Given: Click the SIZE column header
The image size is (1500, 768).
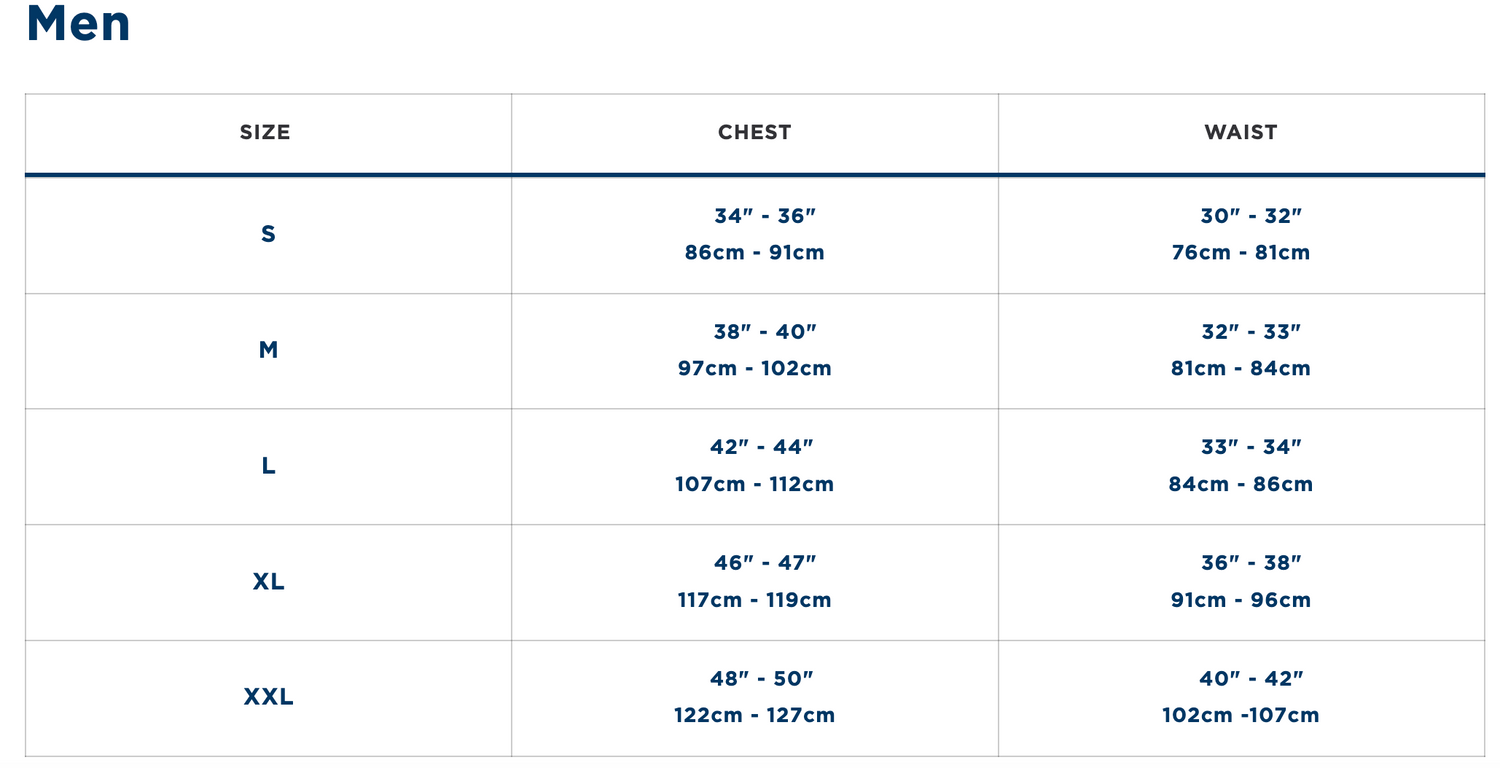Looking at the screenshot, I should [265, 132].
